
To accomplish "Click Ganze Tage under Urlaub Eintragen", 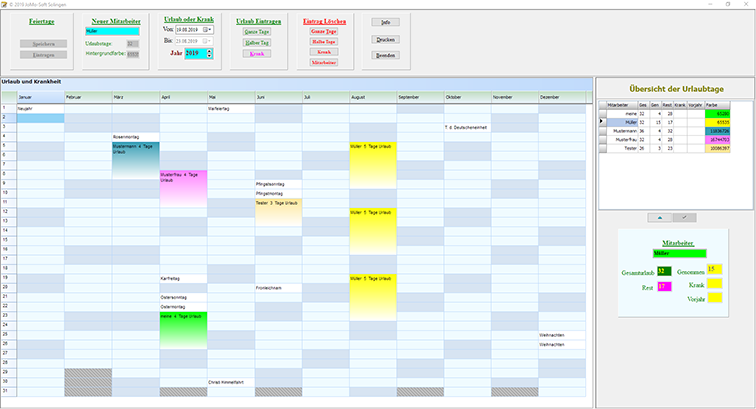I will pos(257,31).
